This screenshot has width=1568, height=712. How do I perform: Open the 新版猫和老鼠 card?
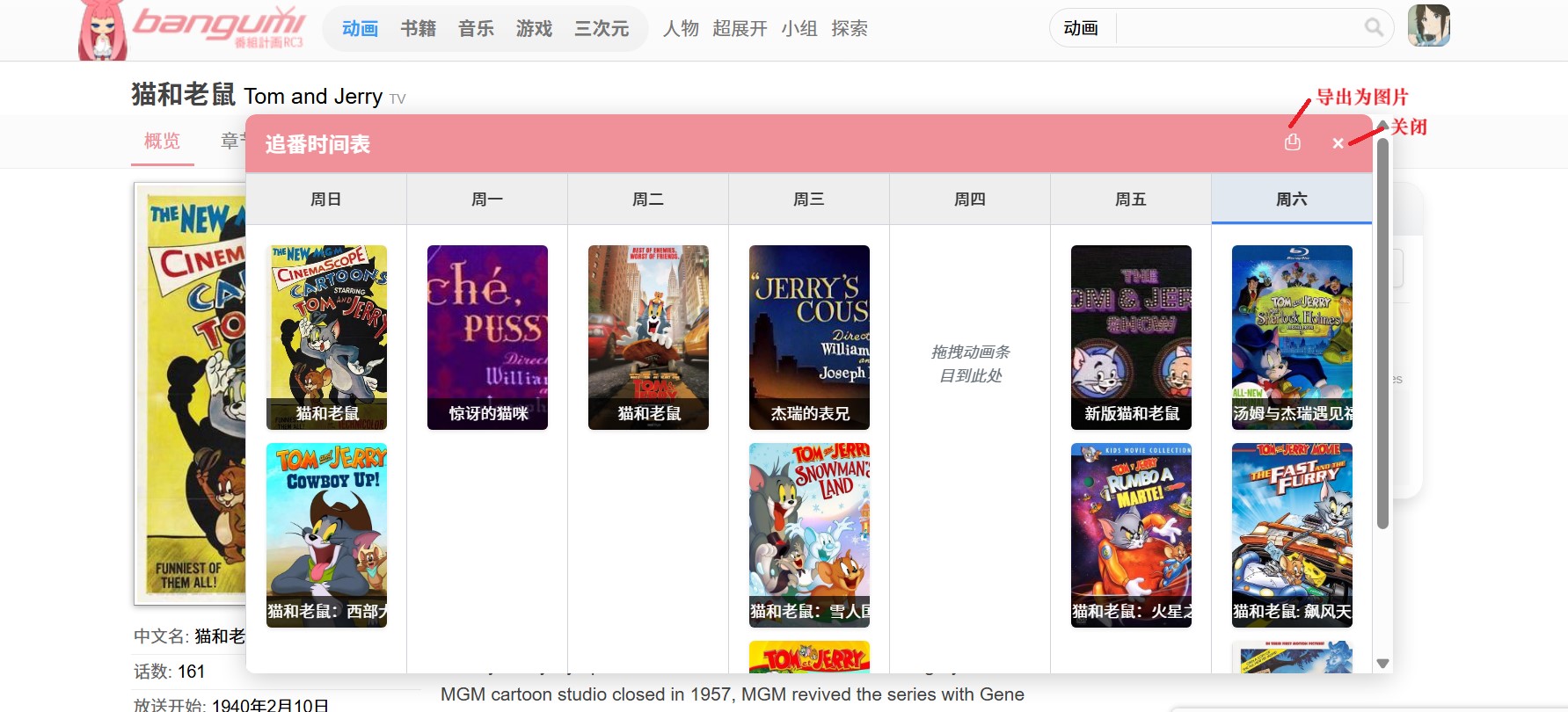pos(1131,338)
